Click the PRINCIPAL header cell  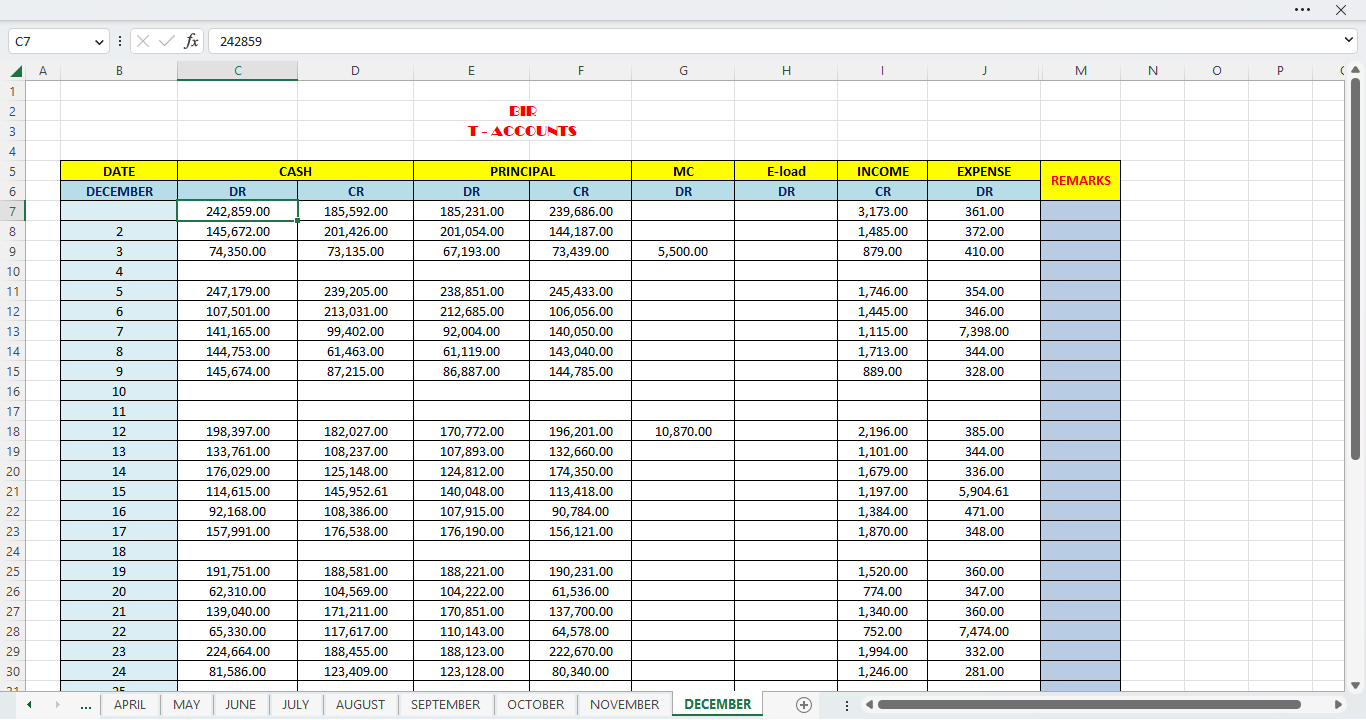point(523,171)
